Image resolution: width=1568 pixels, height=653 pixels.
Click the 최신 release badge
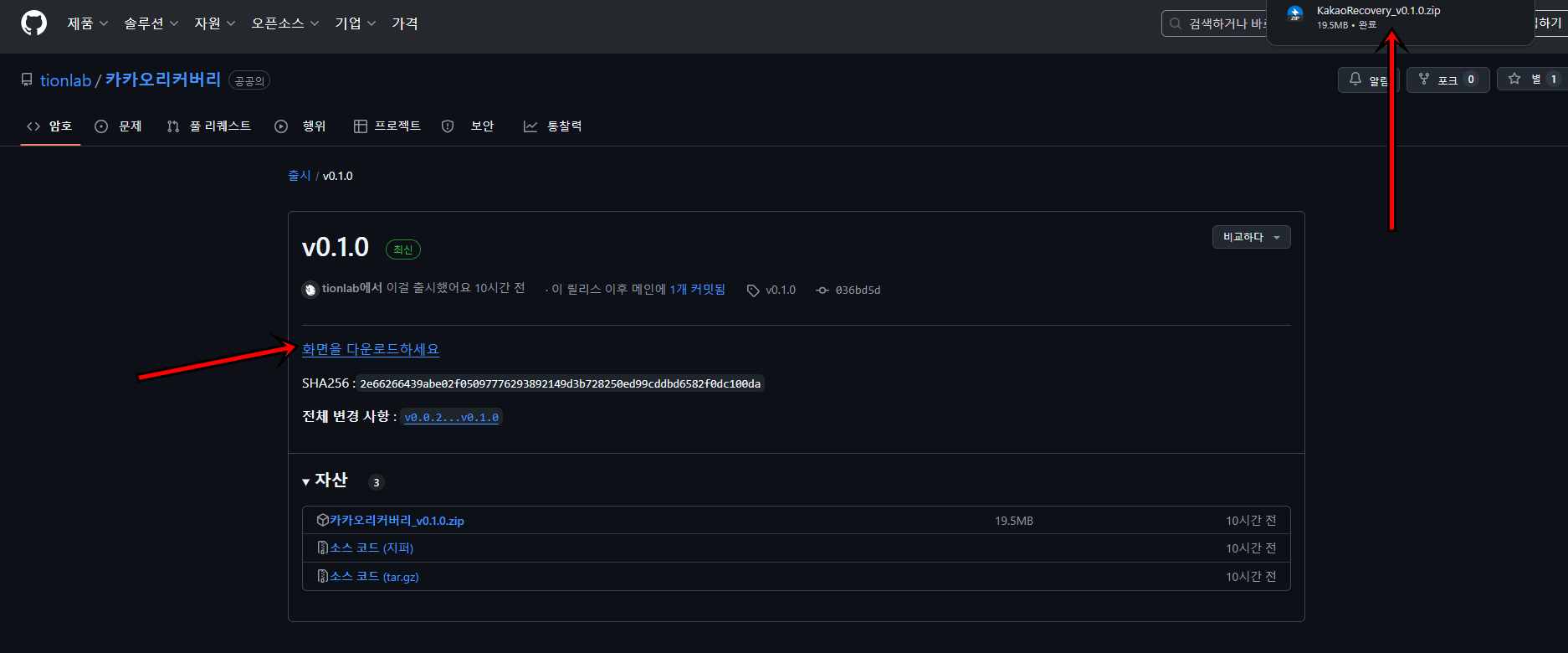(x=403, y=249)
